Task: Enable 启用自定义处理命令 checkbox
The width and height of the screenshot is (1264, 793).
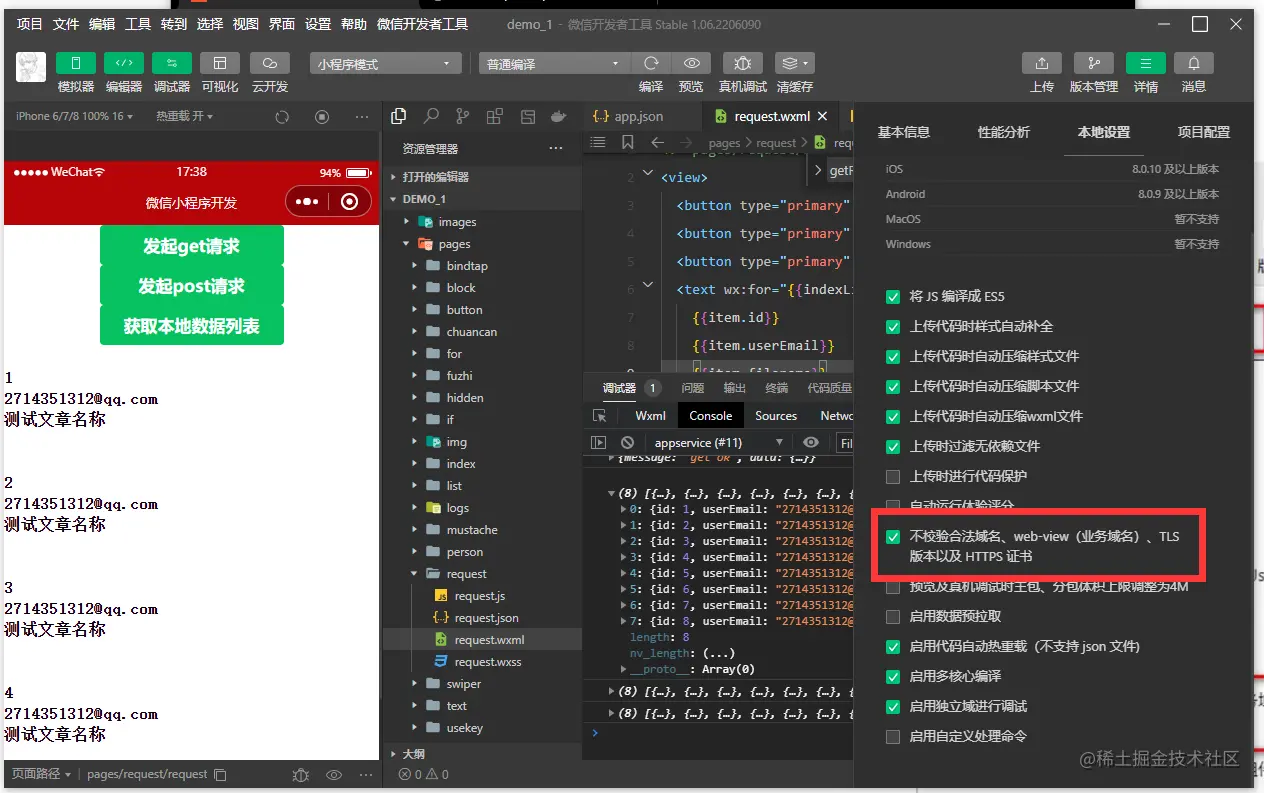Action: pos(893,737)
